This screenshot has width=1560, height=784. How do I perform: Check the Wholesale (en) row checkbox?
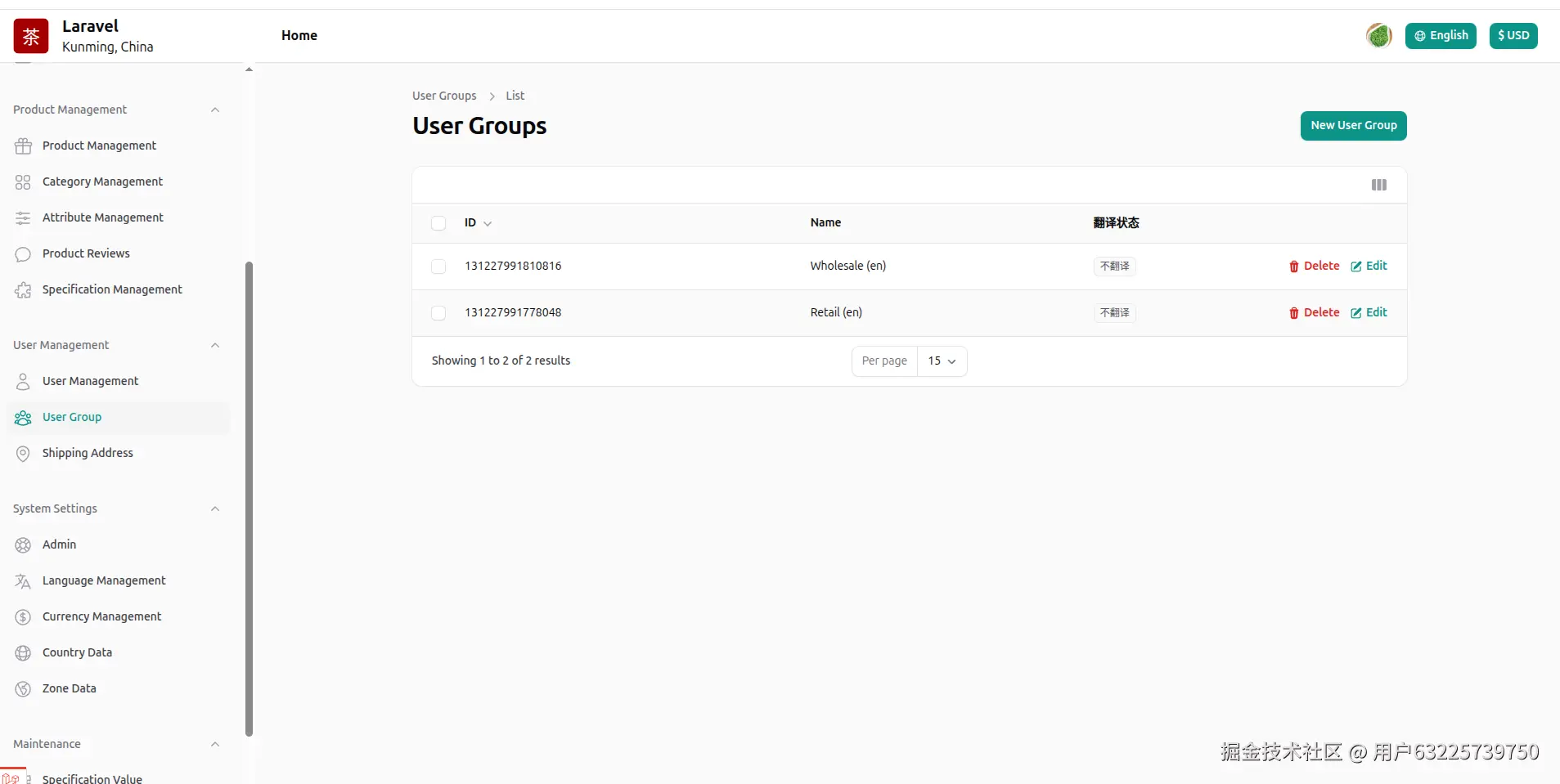[x=438, y=267]
